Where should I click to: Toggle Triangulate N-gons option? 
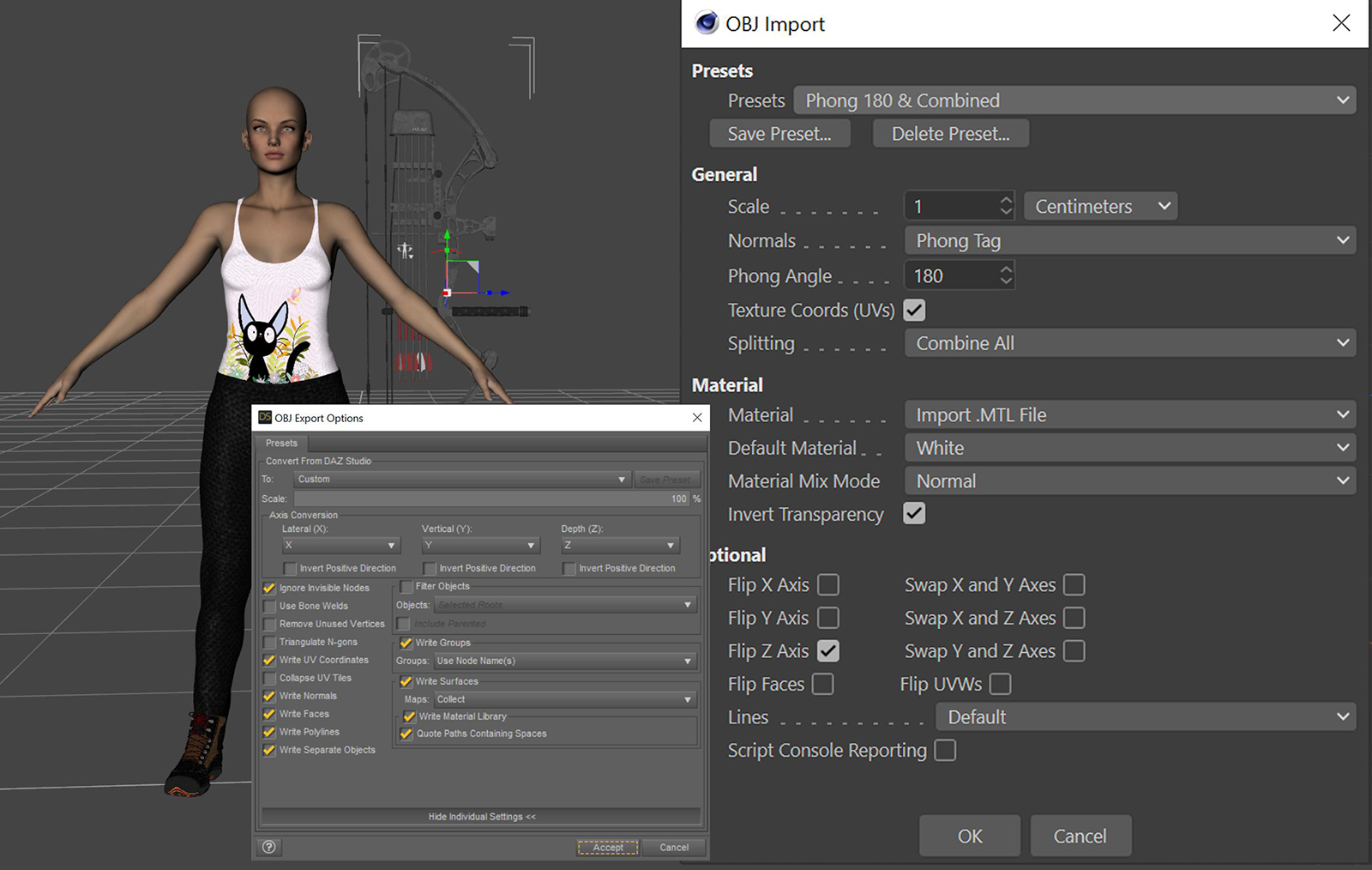[270, 642]
